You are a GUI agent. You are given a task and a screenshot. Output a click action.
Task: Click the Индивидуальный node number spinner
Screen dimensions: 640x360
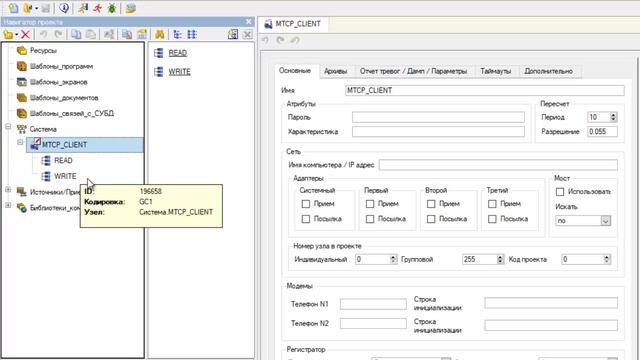pyautogui.click(x=393, y=259)
